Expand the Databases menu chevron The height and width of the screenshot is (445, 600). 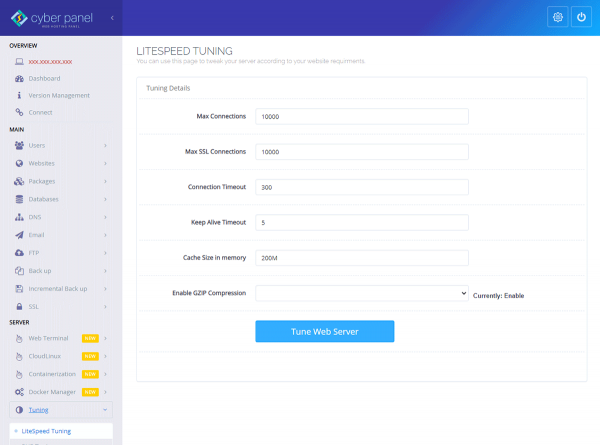[x=105, y=199]
